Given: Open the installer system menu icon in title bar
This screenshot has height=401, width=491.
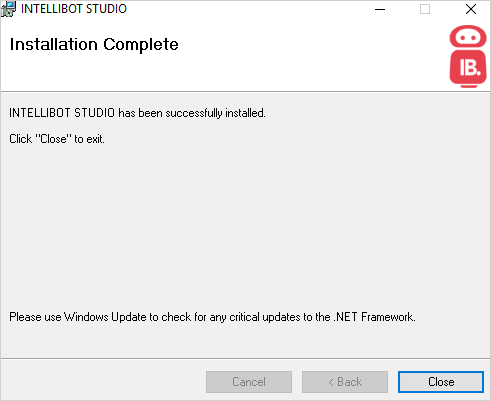Looking at the screenshot, I should tap(8, 9).
